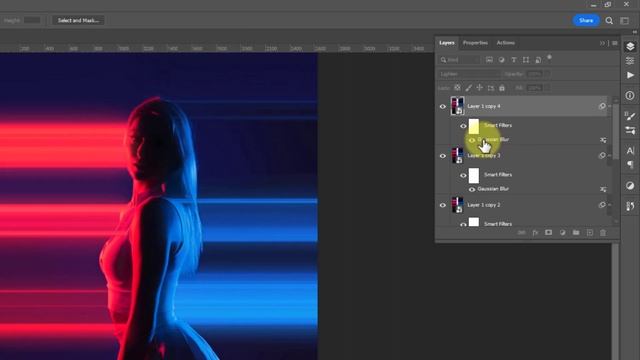Filter layers by smart objects icon
The width and height of the screenshot is (640, 360).
pyautogui.click(x=538, y=60)
